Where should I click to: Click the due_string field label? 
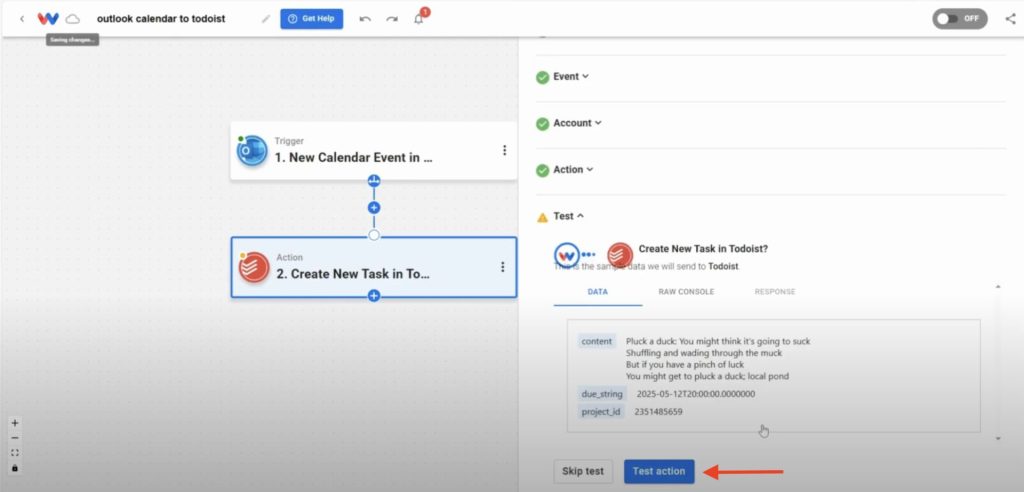(x=602, y=394)
